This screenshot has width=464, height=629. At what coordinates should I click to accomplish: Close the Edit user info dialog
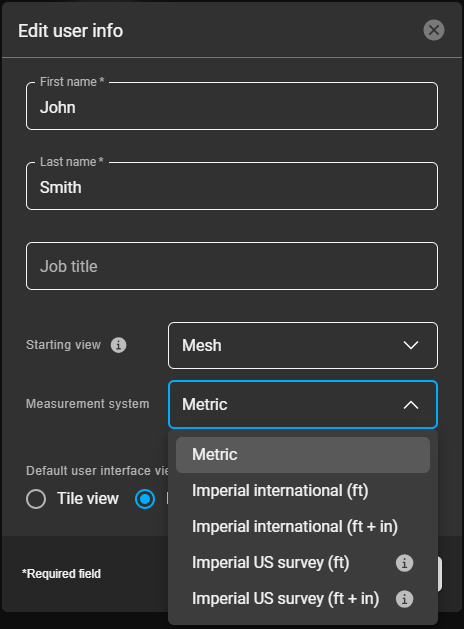pos(434,30)
